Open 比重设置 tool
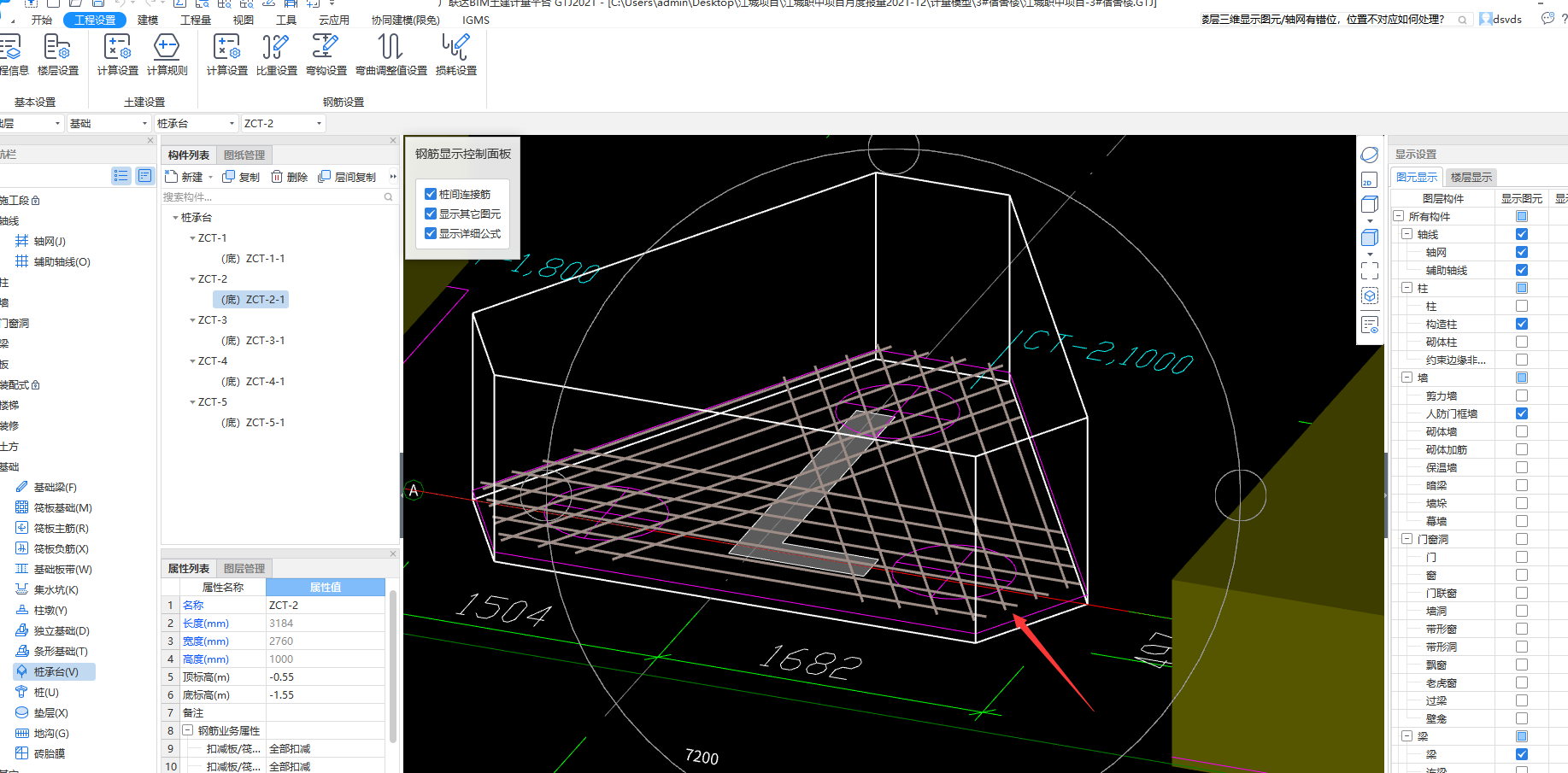Viewport: 1568px width, 773px height. tap(277, 56)
